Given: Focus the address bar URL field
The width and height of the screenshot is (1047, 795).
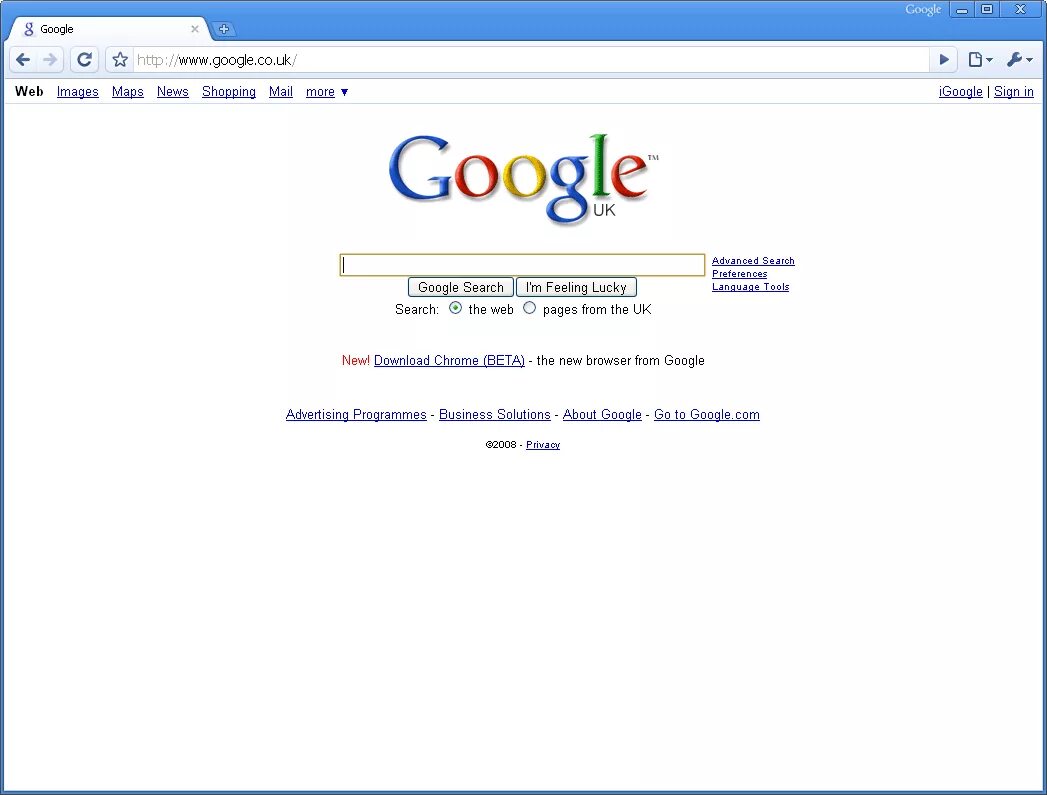Looking at the screenshot, I should tap(532, 59).
